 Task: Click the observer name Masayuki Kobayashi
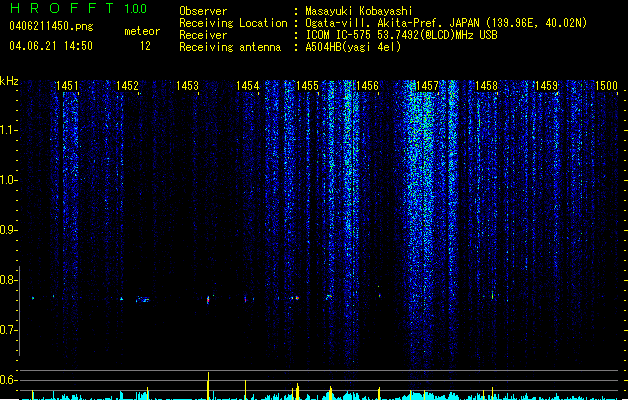pos(359,11)
